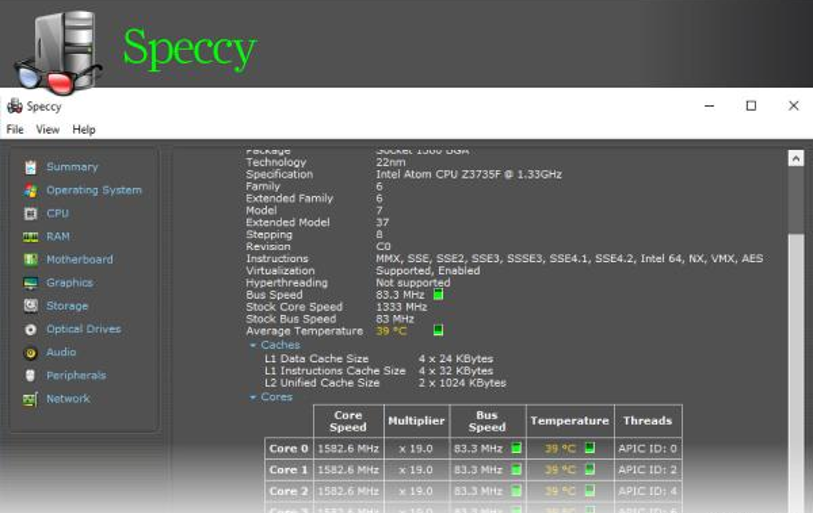Click the Temperature column header
The image size is (814, 513).
[569, 421]
